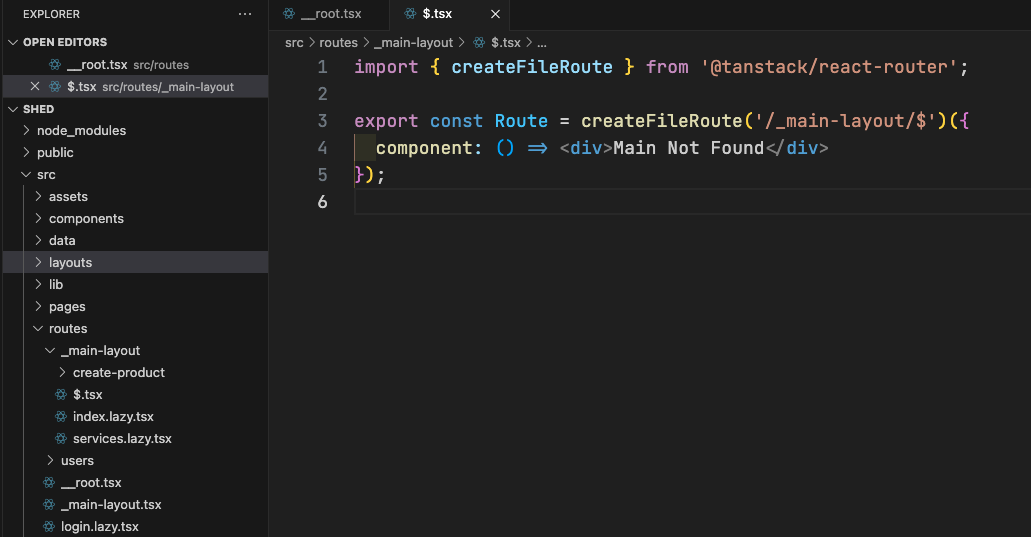1031x537 pixels.
Task: Expand the public folder
Action: pos(26,152)
